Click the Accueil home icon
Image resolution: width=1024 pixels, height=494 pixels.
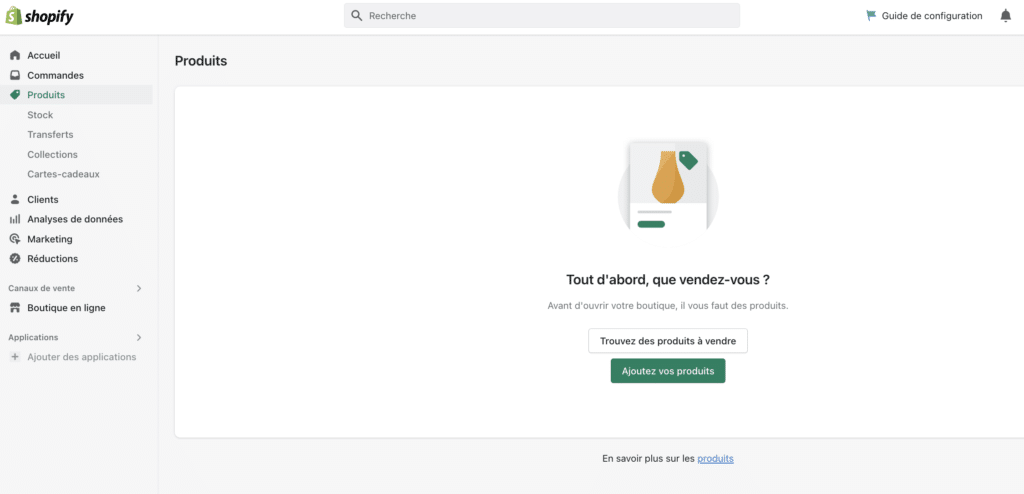(x=15, y=55)
